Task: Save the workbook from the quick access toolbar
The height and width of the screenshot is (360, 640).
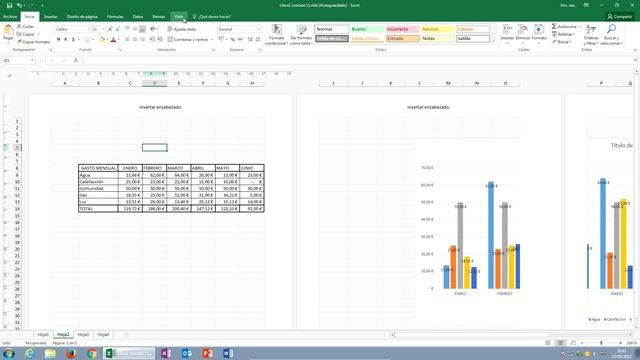Action: (9, 5)
